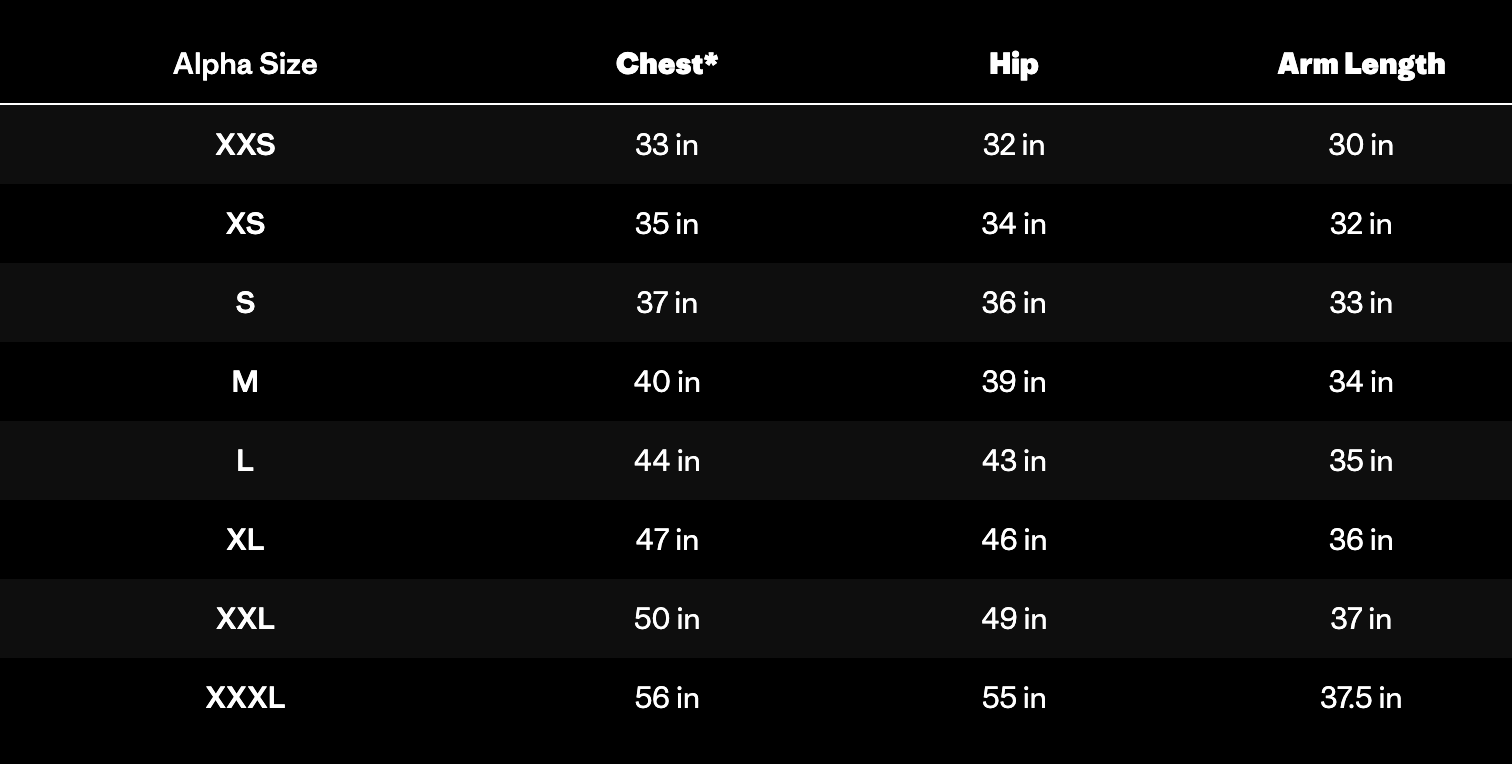Viewport: 1512px width, 764px height.
Task: Select the L size row label
Action: pos(245,461)
